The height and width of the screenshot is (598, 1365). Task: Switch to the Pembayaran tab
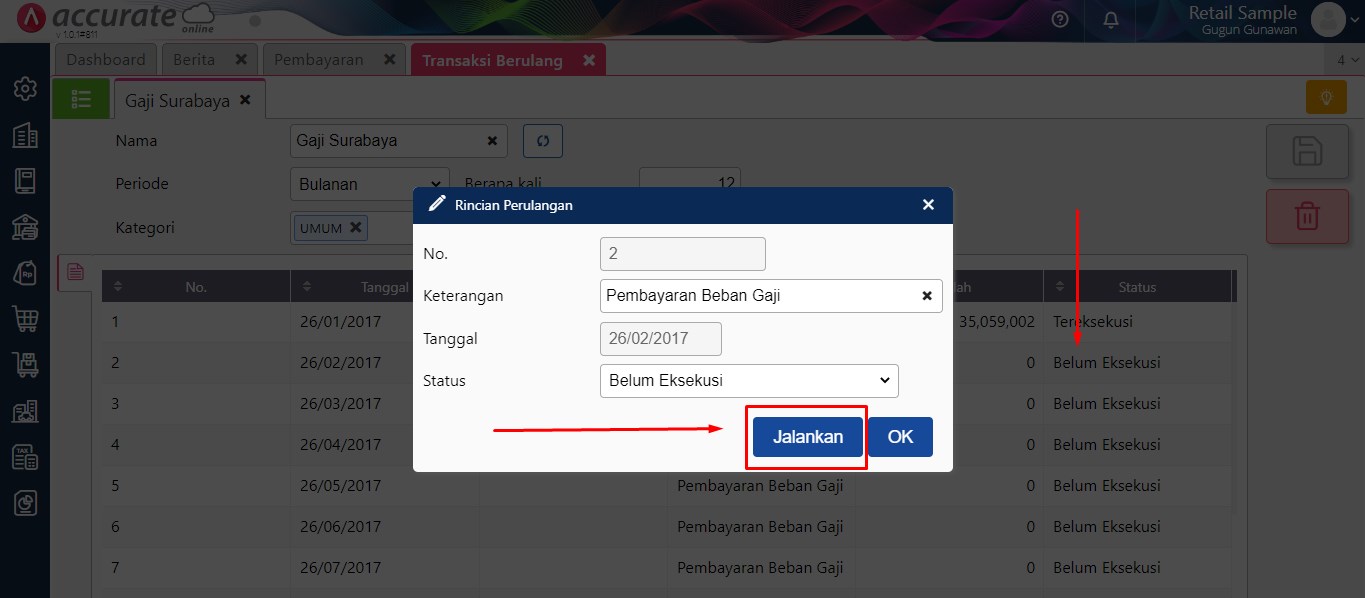tap(319, 60)
